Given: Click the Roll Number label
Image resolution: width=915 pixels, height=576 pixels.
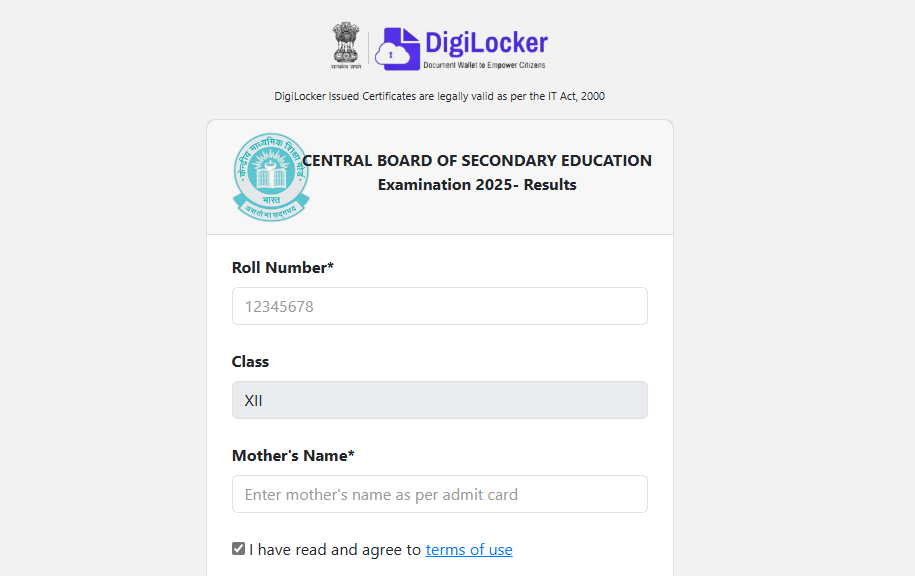Looking at the screenshot, I should (282, 267).
